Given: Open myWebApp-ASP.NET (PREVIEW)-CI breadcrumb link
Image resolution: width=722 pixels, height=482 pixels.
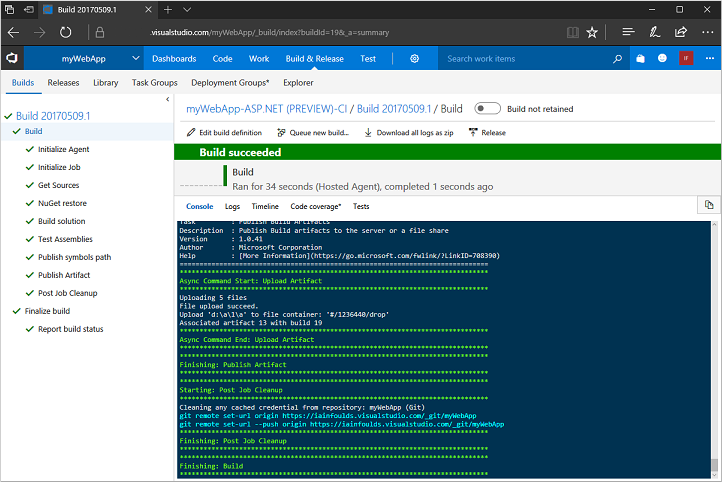Looking at the screenshot, I should coord(266,109).
